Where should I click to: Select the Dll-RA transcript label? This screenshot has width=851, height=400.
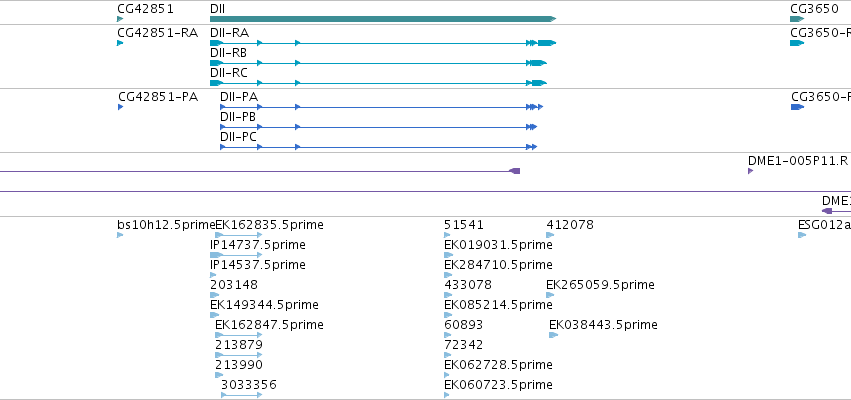pos(230,33)
